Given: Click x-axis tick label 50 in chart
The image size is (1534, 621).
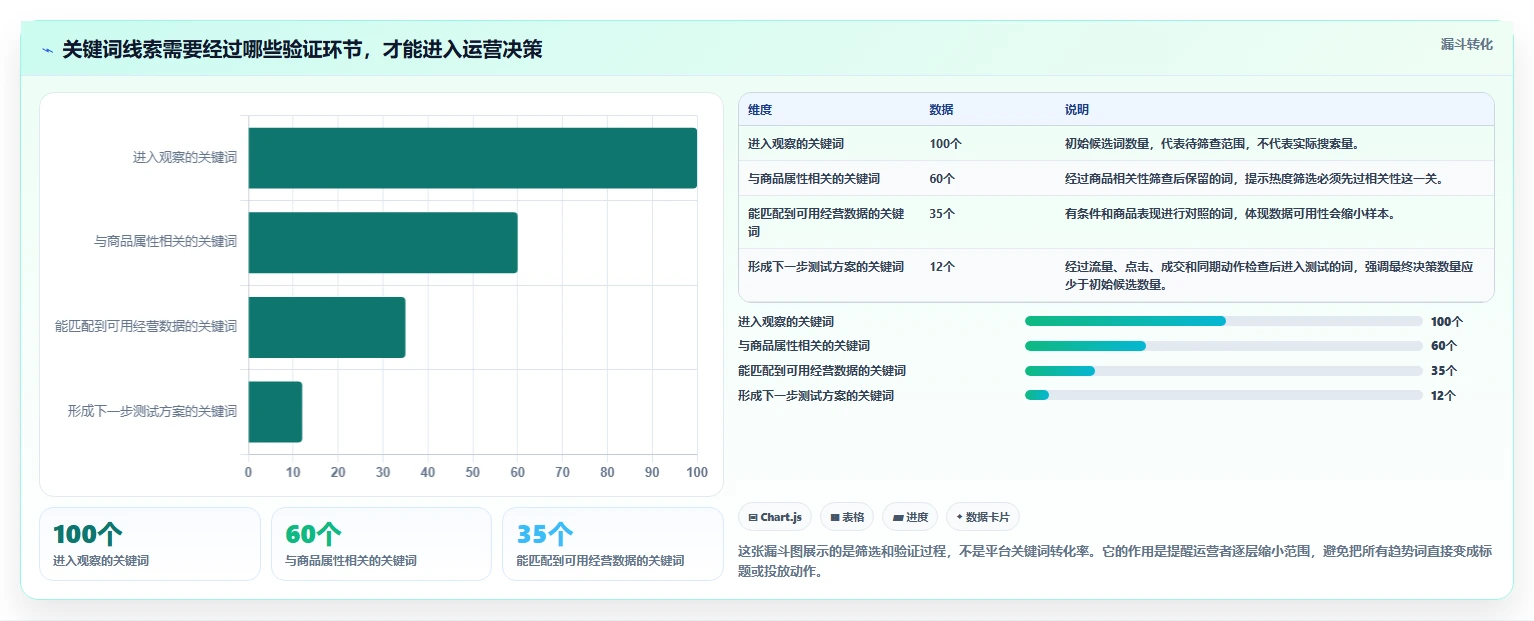Looking at the screenshot, I should click(473, 472).
